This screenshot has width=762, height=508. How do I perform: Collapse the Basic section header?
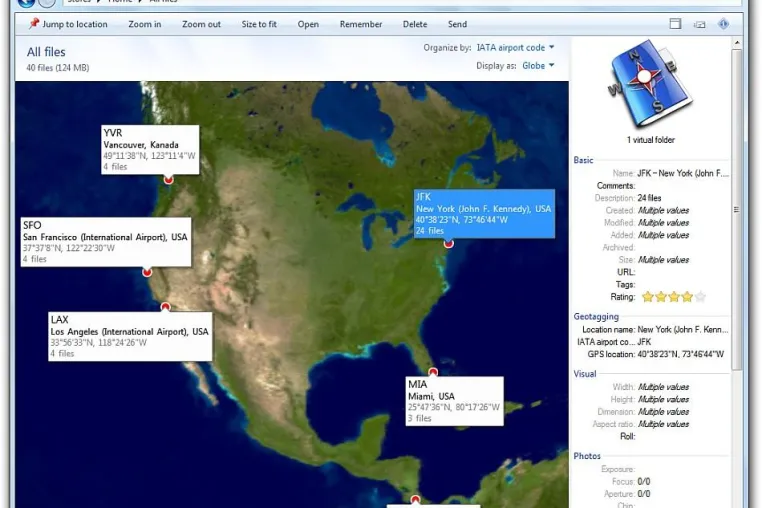coord(583,160)
